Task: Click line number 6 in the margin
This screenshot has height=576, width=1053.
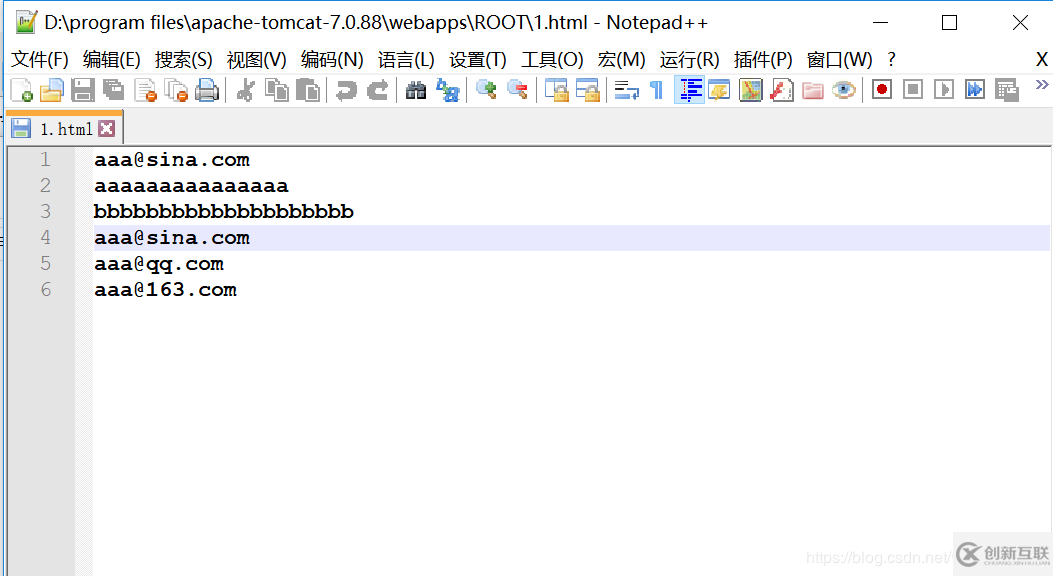Action: (45, 290)
